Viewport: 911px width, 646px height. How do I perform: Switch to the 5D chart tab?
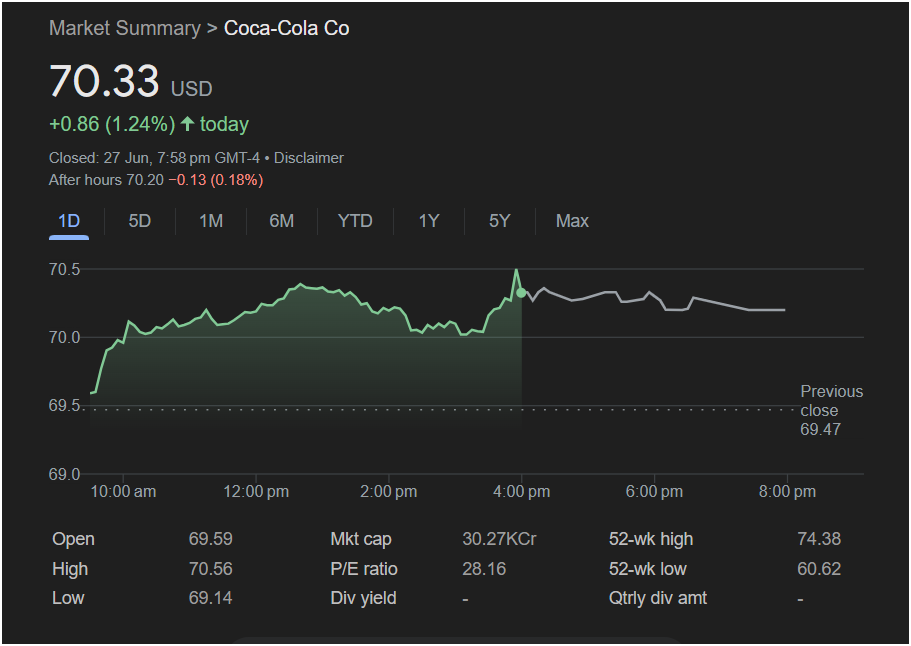tap(139, 221)
